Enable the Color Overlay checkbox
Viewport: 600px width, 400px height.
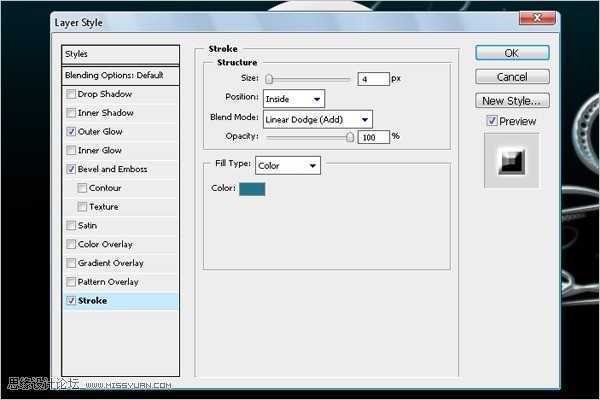[71, 244]
